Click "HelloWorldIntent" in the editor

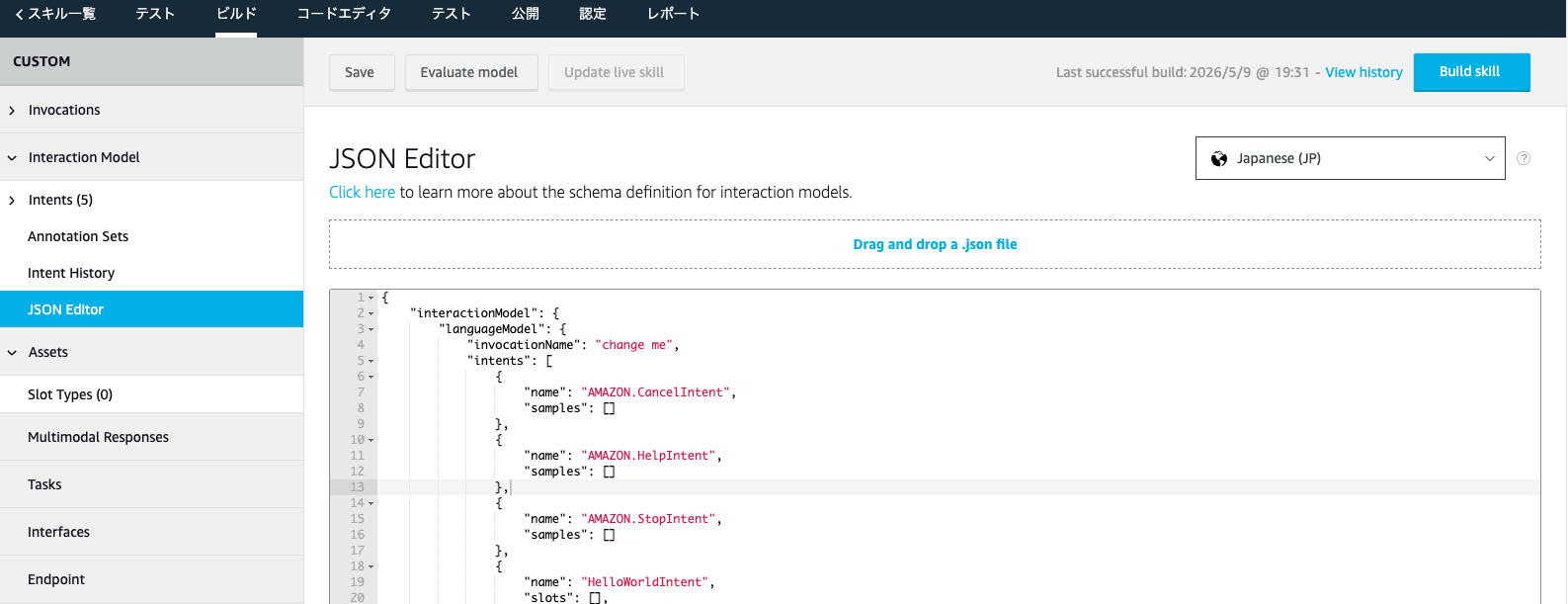pos(645,582)
